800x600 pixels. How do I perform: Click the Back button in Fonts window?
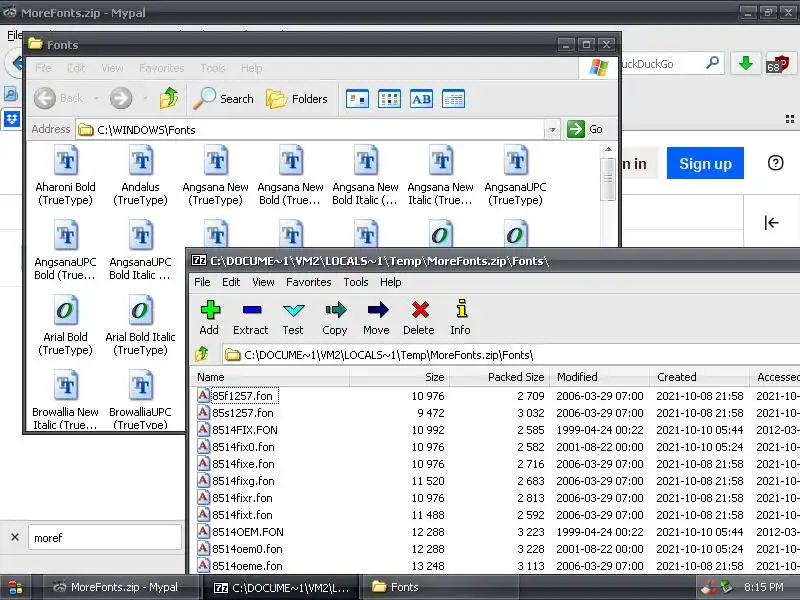[58, 98]
